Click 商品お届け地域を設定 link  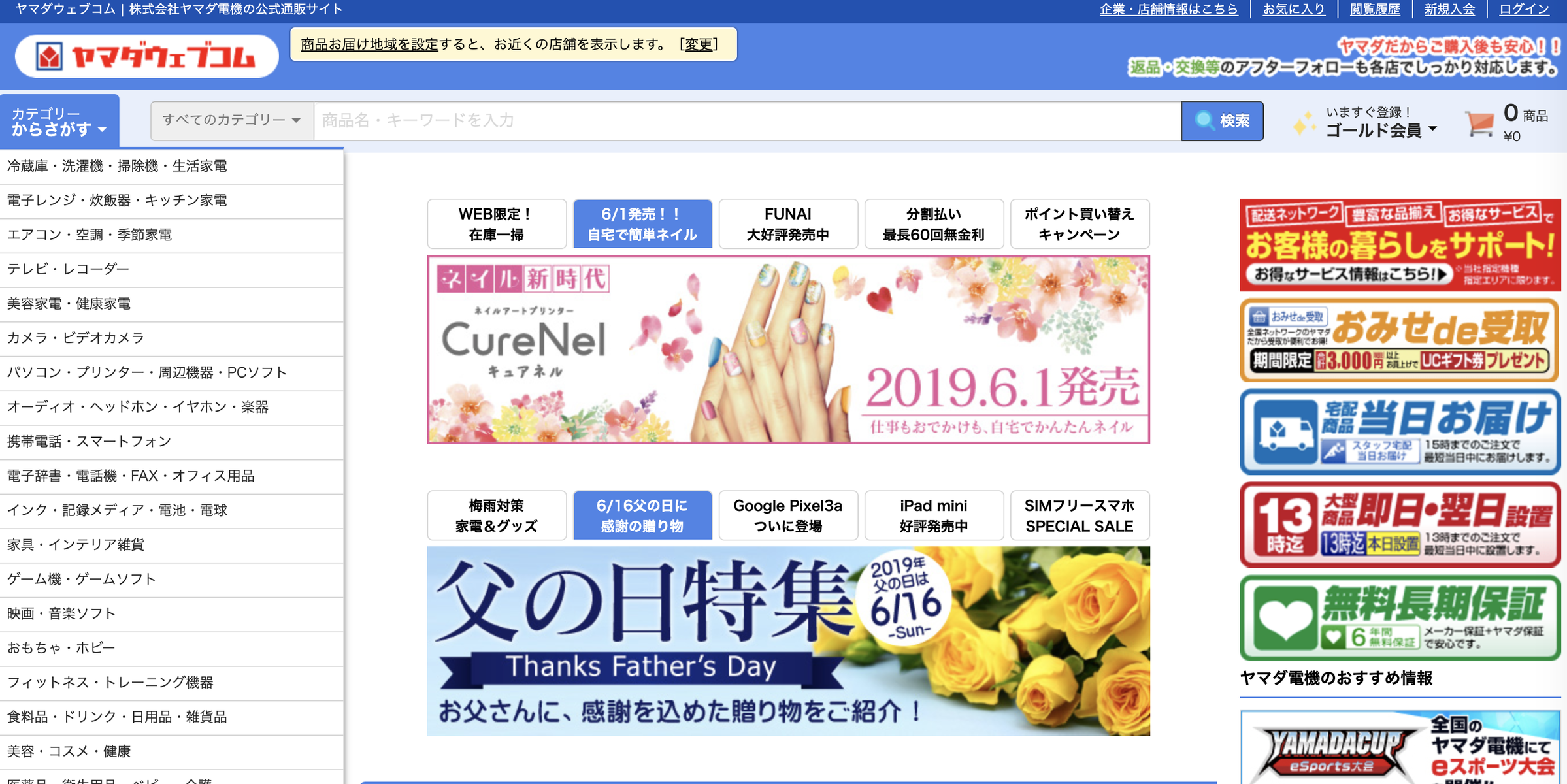pyautogui.click(x=369, y=44)
